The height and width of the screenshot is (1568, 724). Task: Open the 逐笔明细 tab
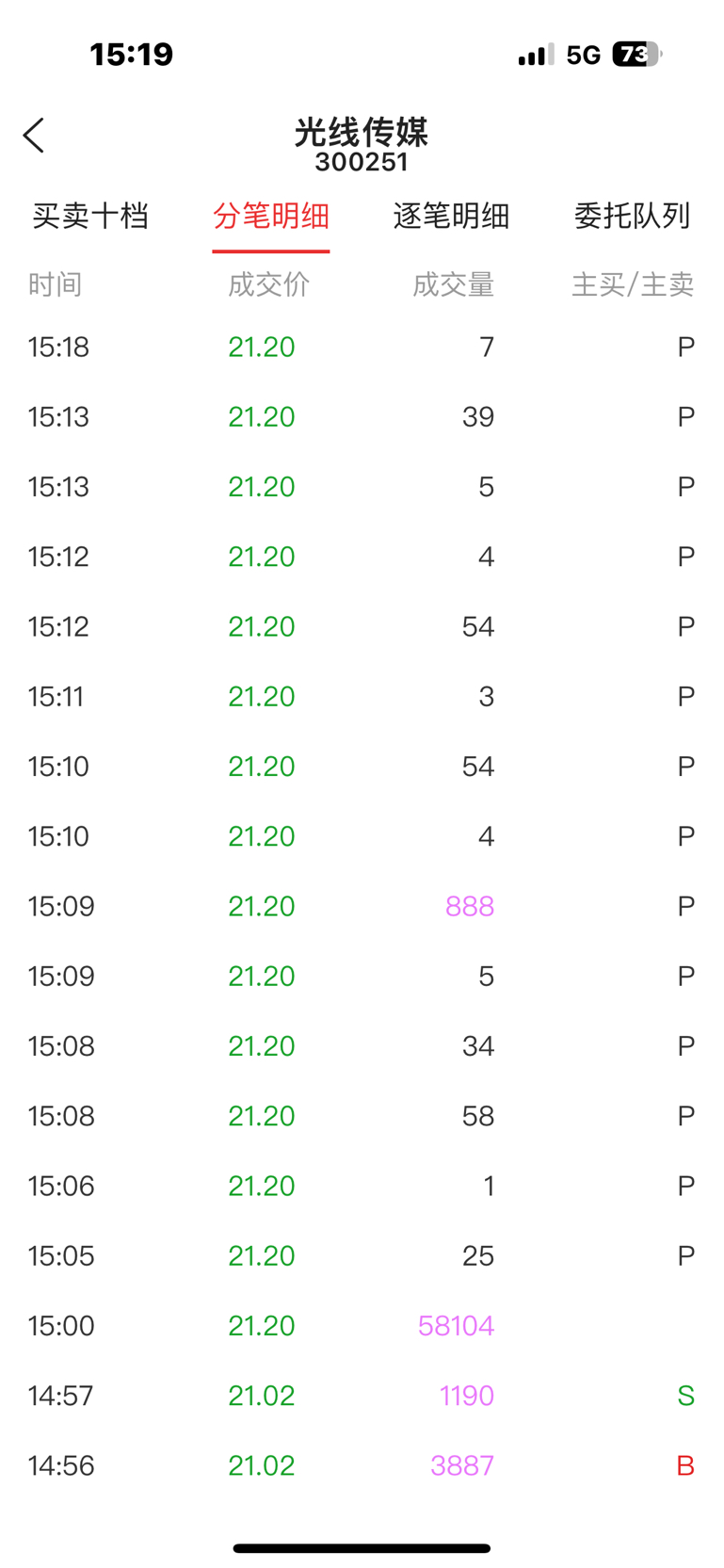(x=452, y=216)
